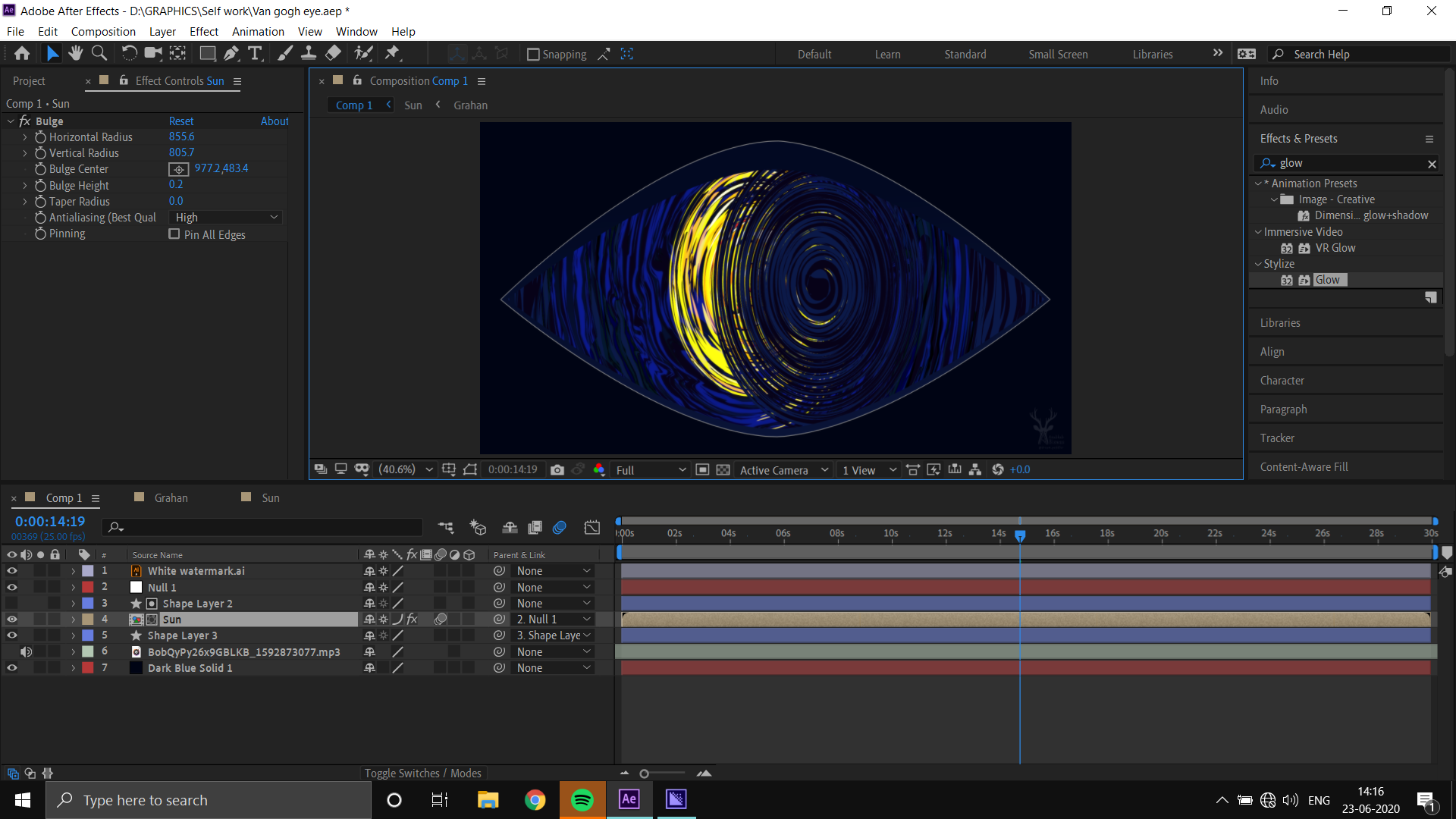The image size is (1456, 819).
Task: Open Google Chrome from the taskbar
Action: 535,799
